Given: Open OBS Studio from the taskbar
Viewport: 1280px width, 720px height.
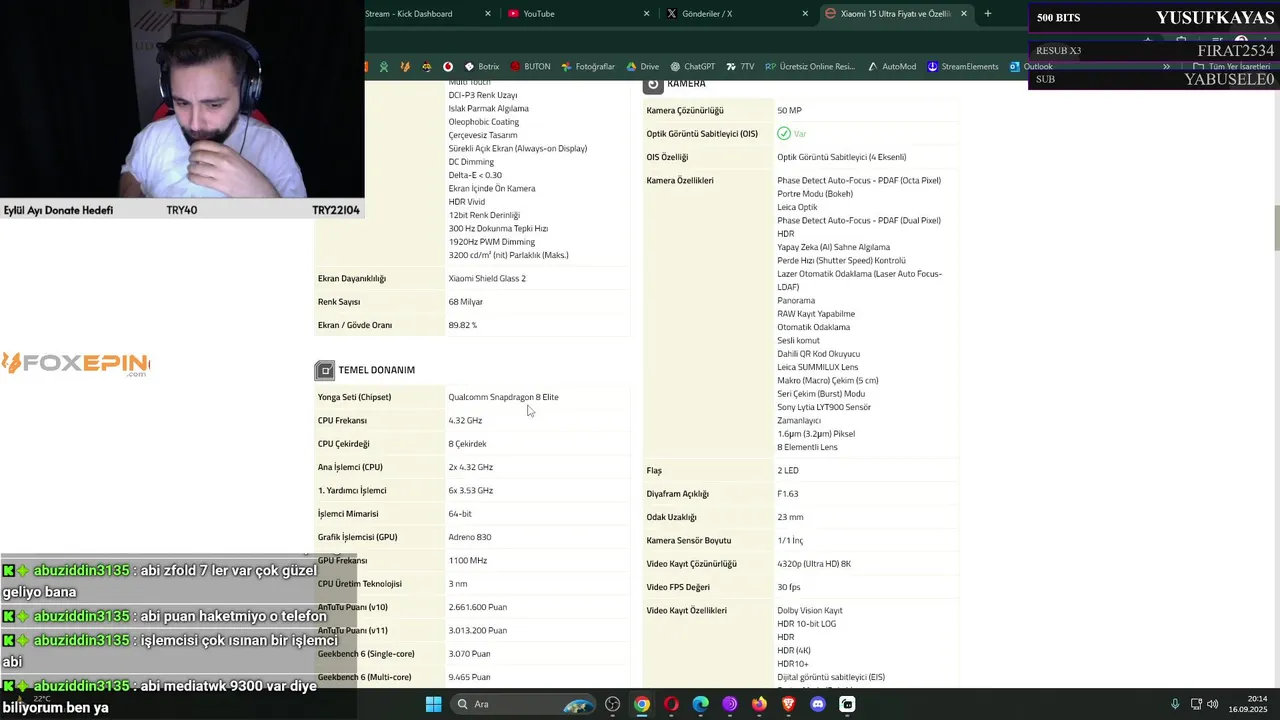Looking at the screenshot, I should (612, 704).
